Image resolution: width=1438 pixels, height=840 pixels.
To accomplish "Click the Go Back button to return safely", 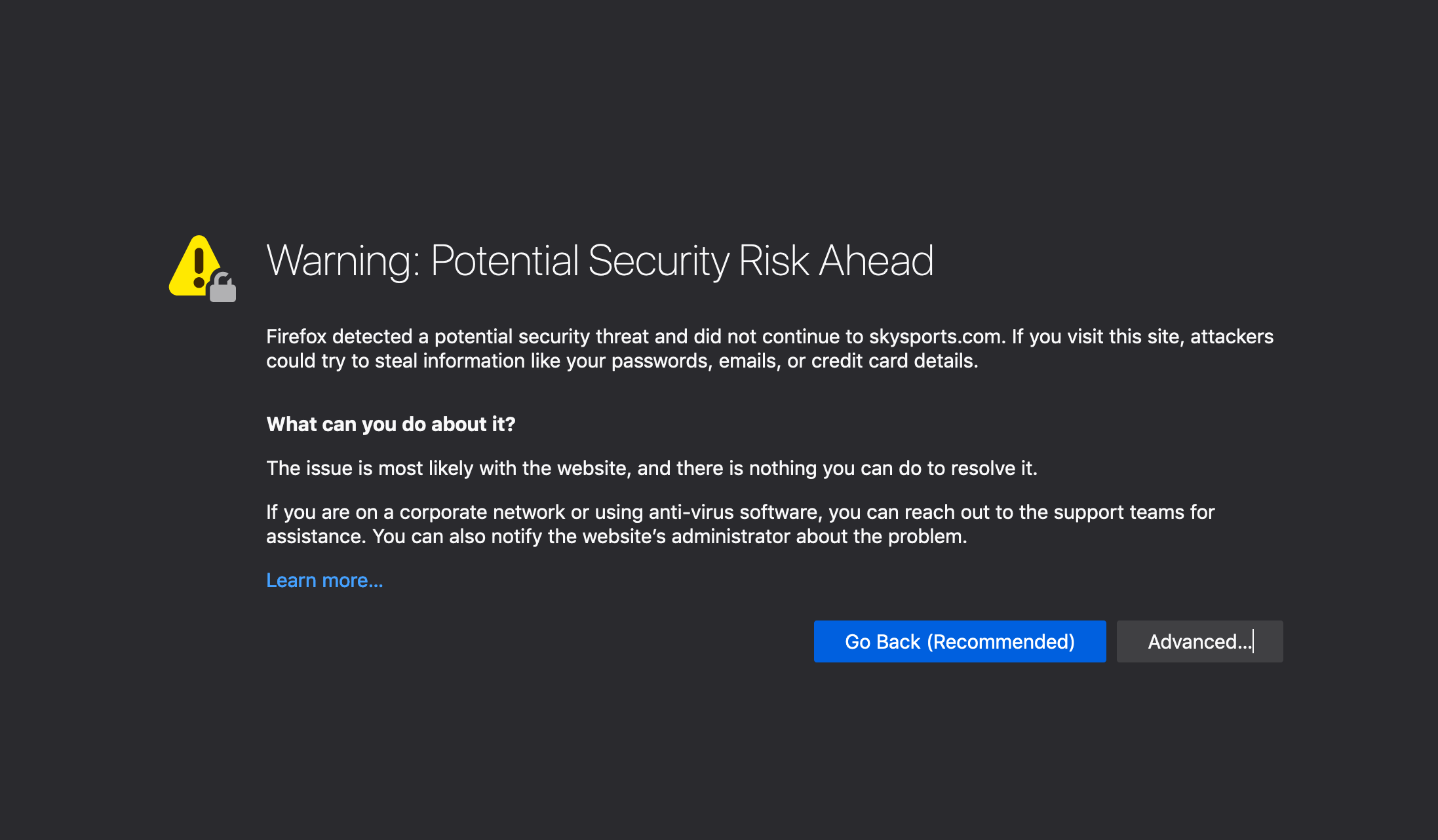I will pos(960,641).
